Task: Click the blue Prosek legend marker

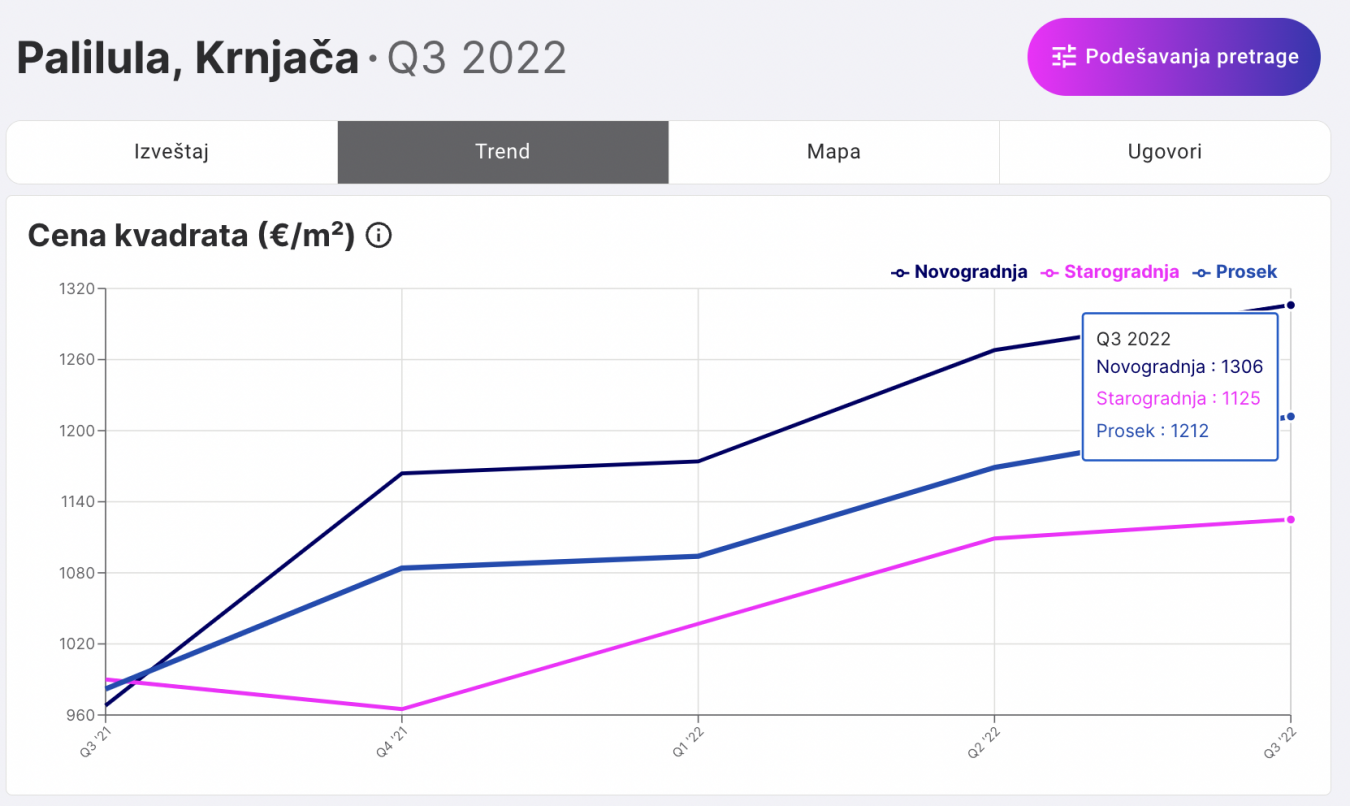Action: point(1201,272)
